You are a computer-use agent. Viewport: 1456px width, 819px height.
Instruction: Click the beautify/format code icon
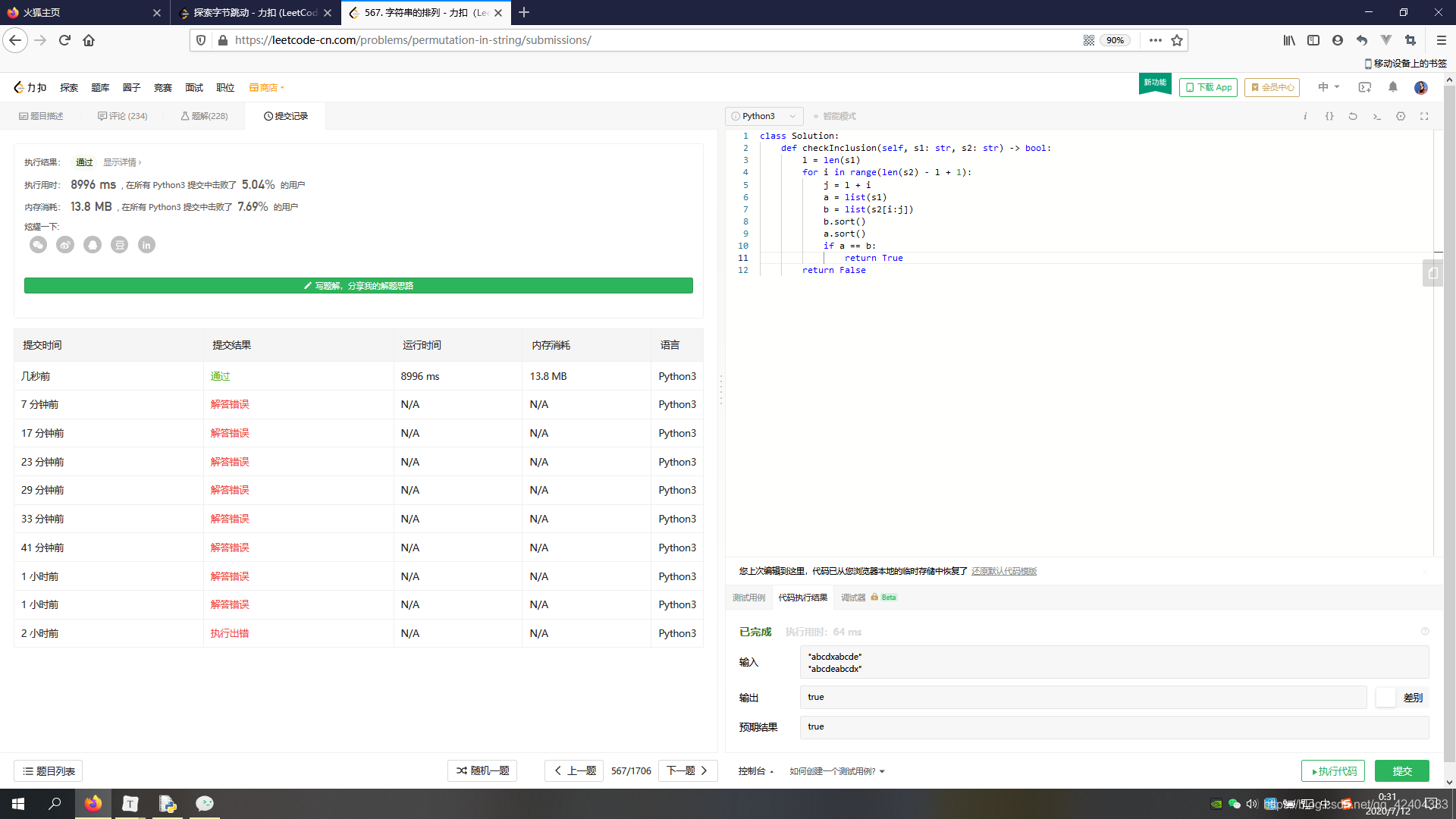pyautogui.click(x=1329, y=116)
